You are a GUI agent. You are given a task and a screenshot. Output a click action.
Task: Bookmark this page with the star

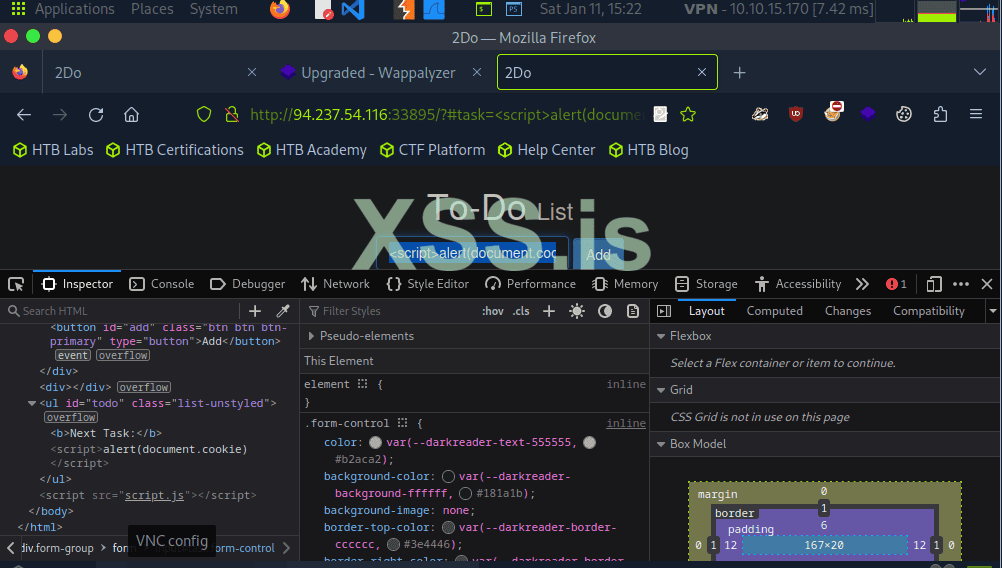[688, 114]
